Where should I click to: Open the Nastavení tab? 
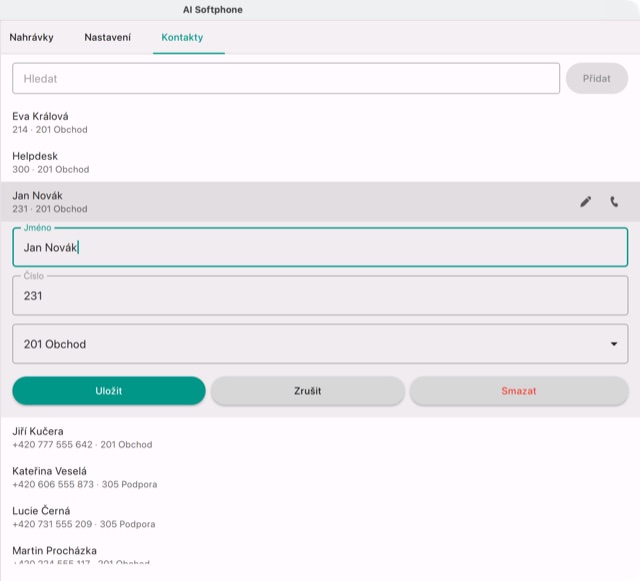(x=108, y=38)
